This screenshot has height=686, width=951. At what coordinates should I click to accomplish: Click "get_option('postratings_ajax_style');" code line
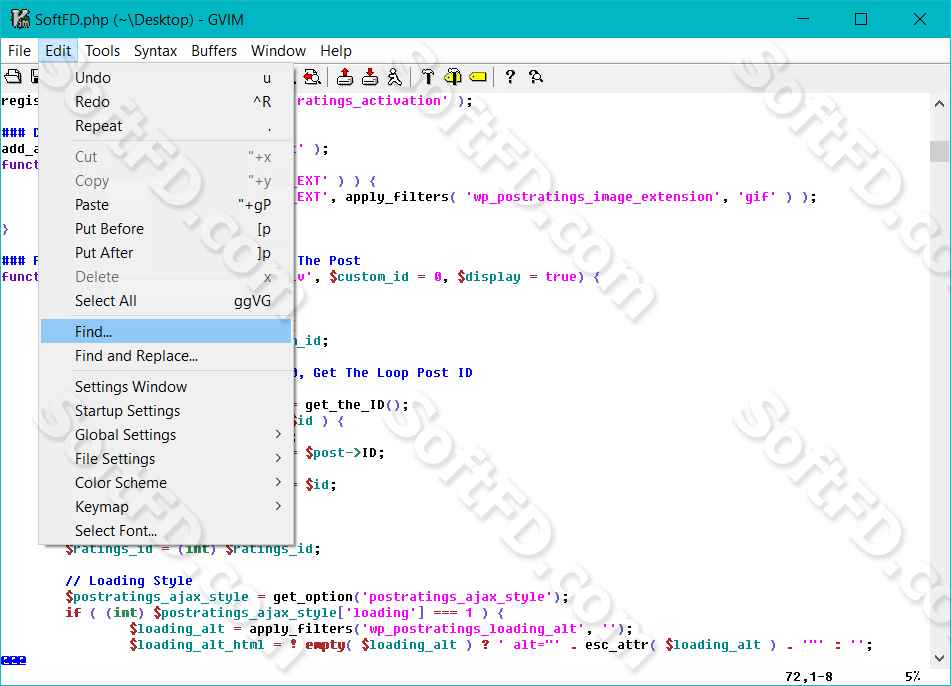[421, 597]
